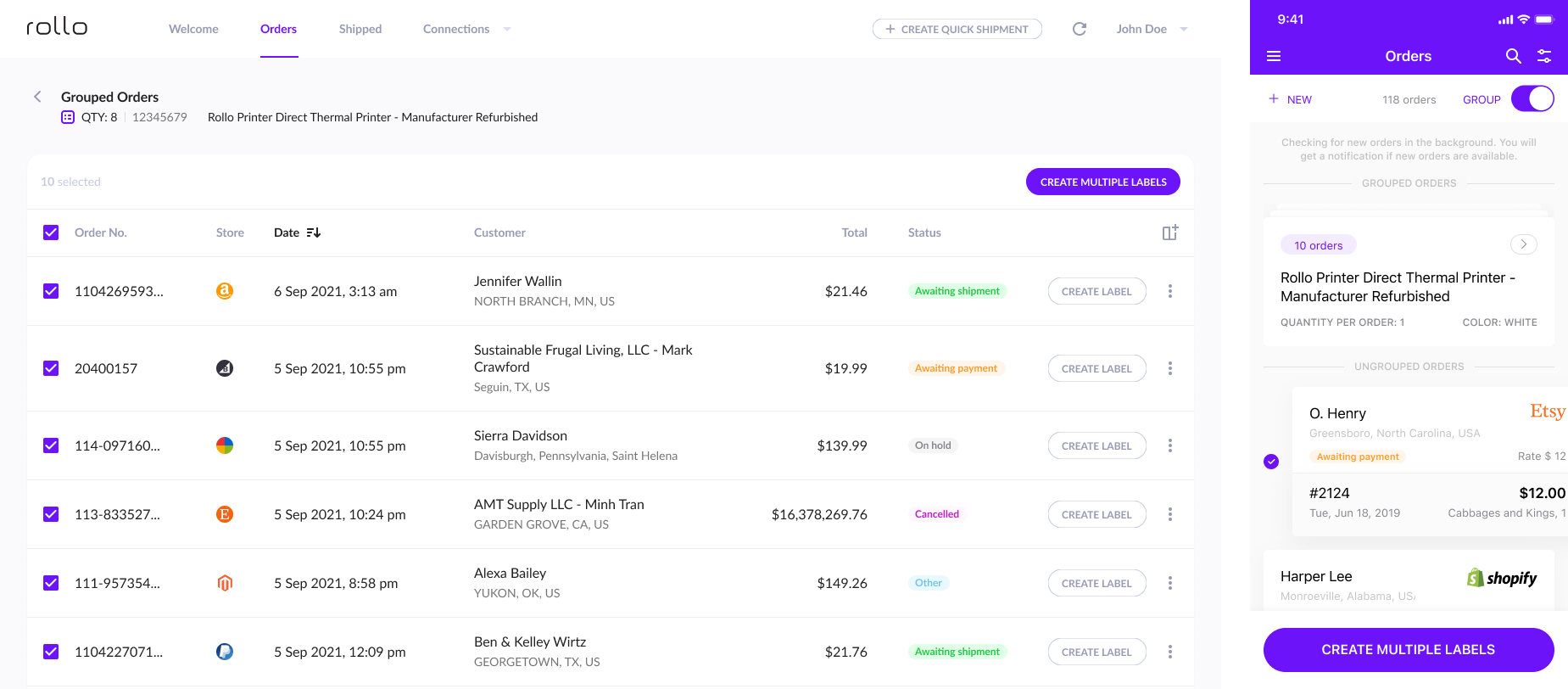Uncheck the select-all orders checkbox

pyautogui.click(x=51, y=232)
